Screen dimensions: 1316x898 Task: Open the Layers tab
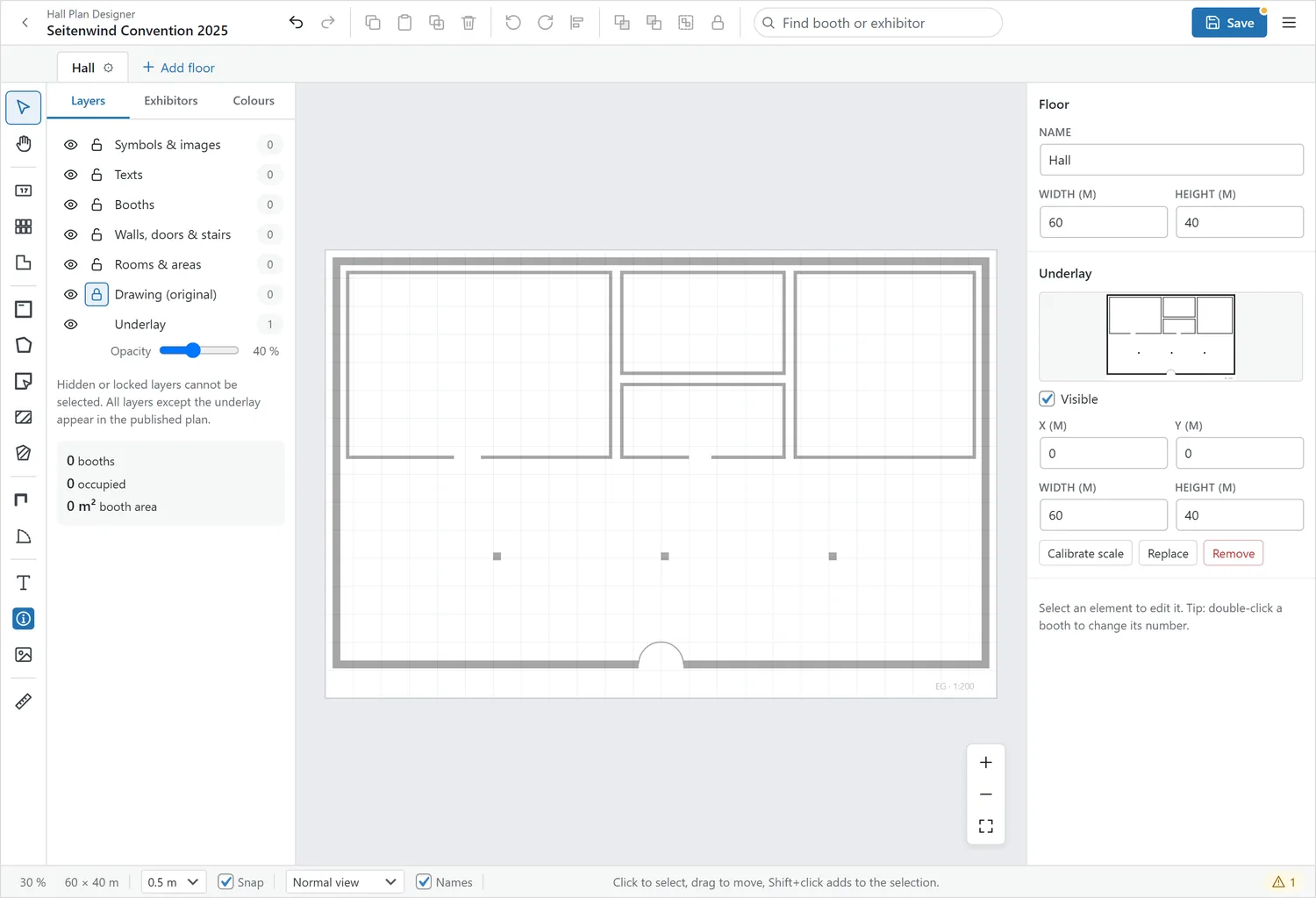pos(88,101)
